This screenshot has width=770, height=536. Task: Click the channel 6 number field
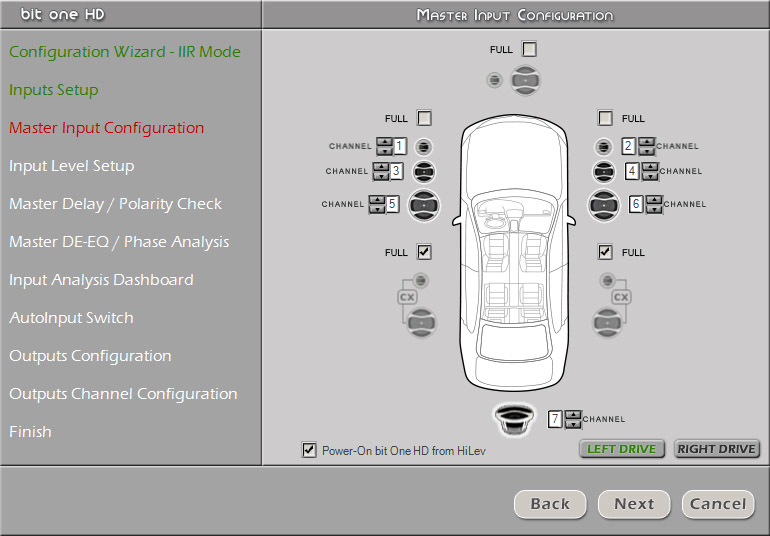click(x=636, y=204)
